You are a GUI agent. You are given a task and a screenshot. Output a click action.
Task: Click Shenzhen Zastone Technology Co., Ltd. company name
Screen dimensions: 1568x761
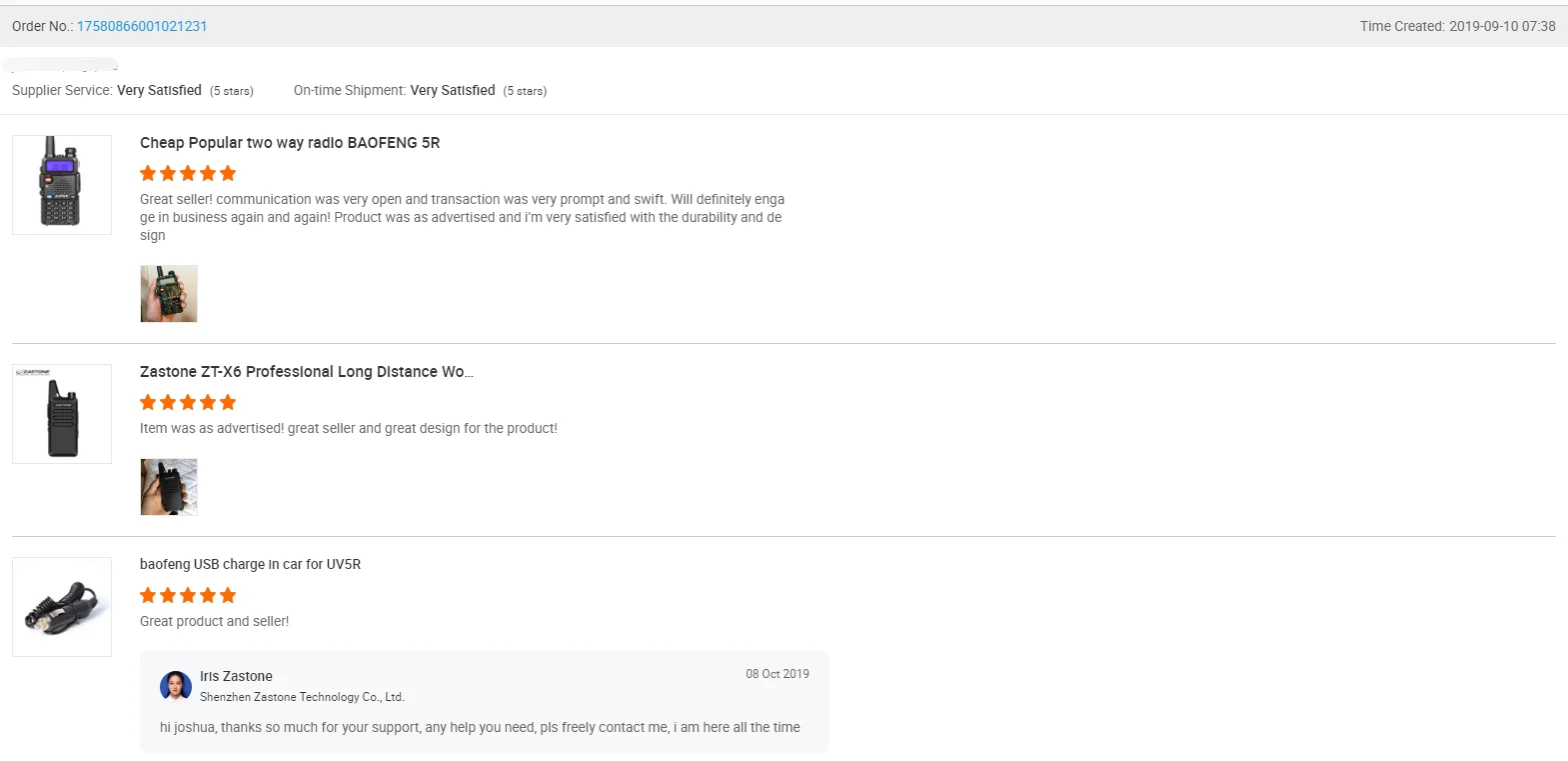point(302,697)
